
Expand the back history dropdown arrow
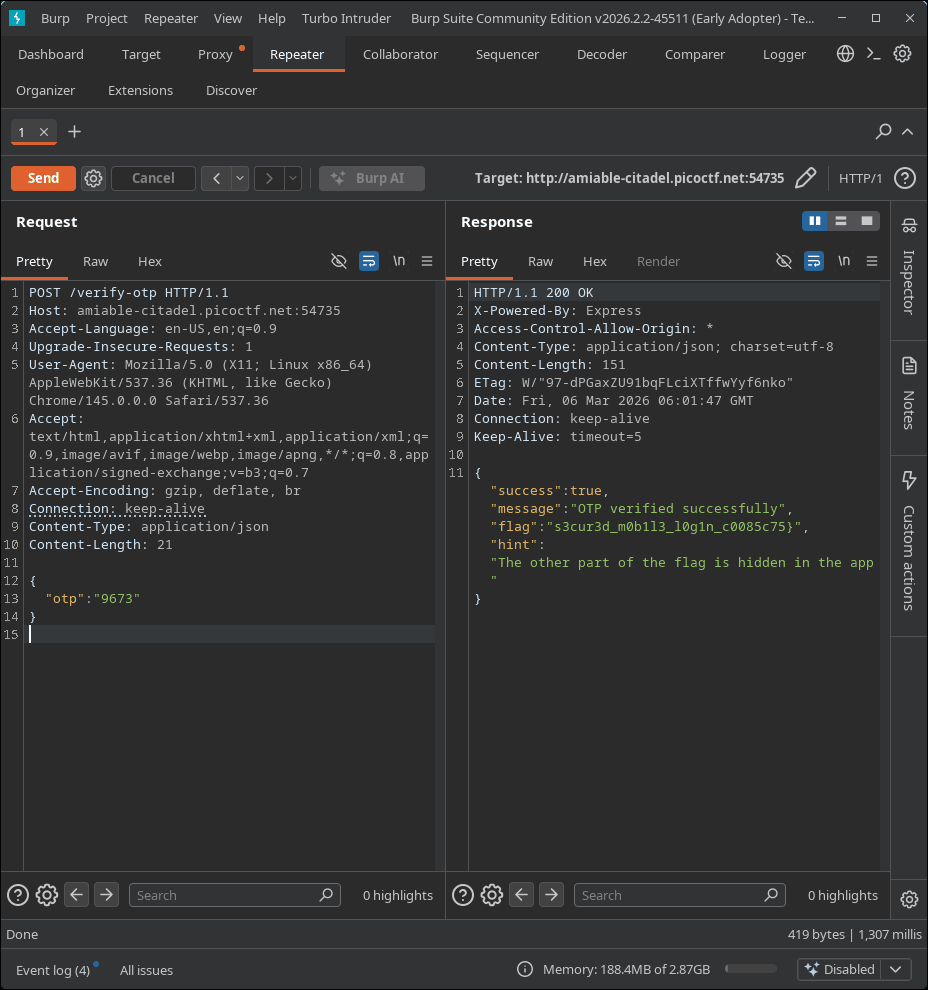click(240, 178)
